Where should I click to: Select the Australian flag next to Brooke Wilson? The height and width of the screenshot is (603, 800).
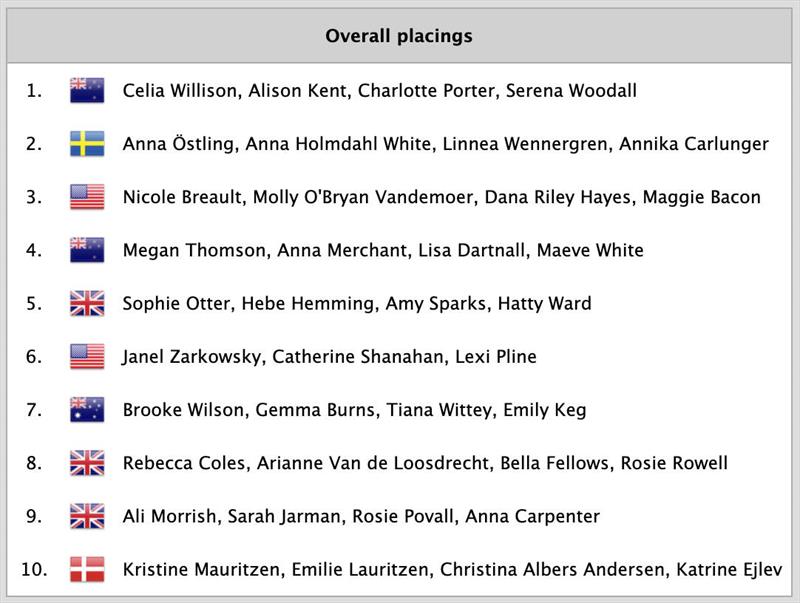(x=87, y=410)
